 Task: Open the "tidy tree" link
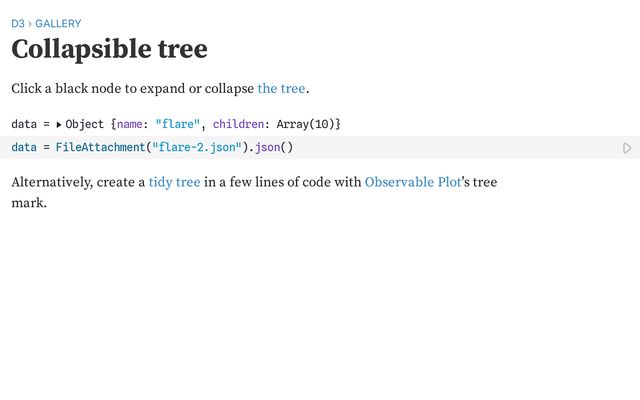[x=174, y=182]
